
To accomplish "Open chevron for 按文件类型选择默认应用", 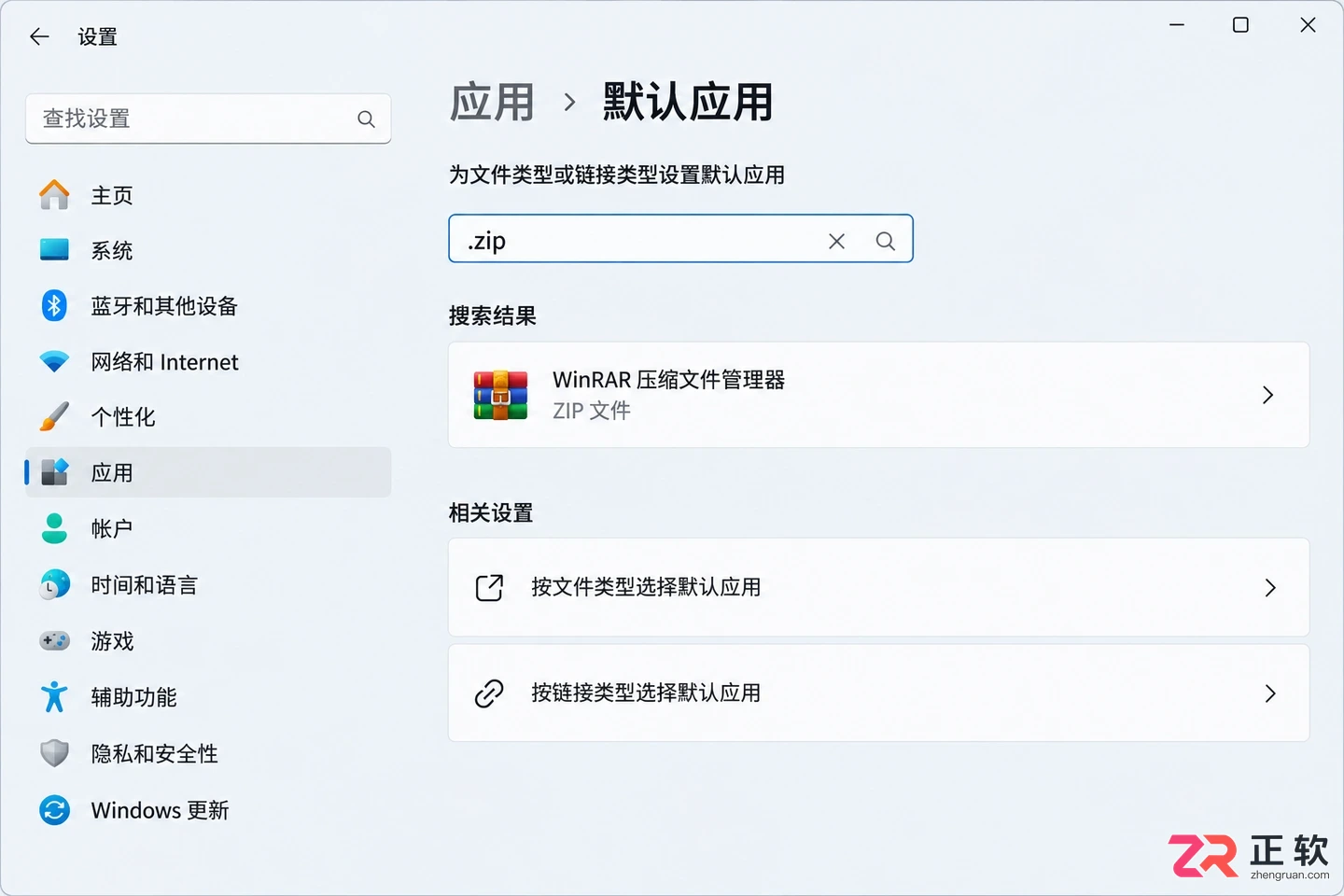I will point(1269,588).
